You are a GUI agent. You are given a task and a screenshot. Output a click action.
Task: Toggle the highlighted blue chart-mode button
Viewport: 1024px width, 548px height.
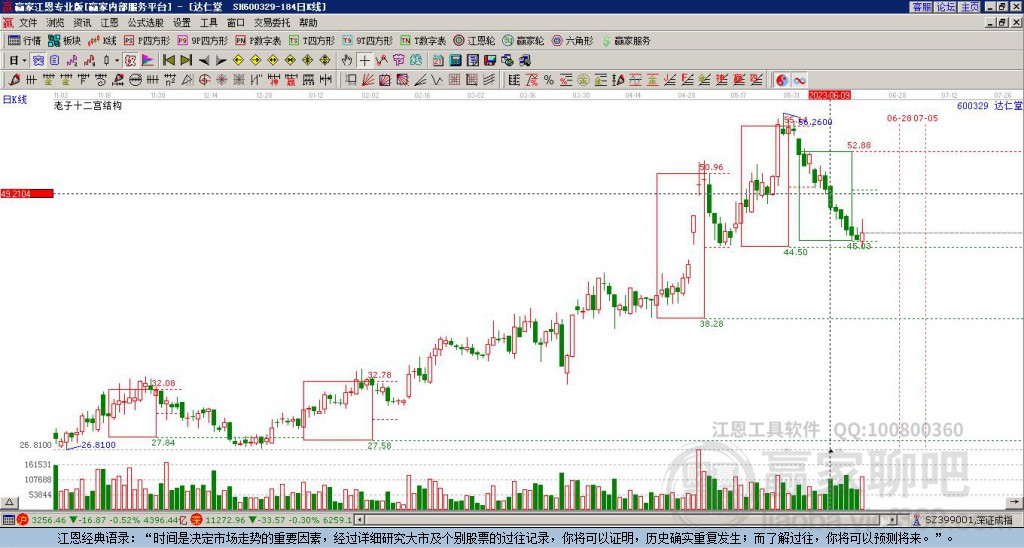pos(39,60)
